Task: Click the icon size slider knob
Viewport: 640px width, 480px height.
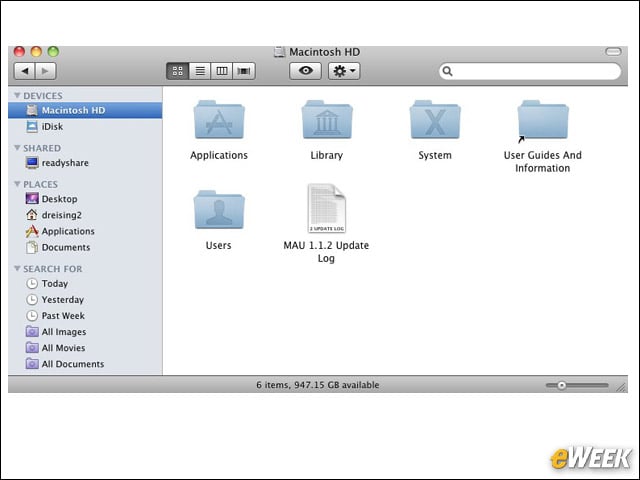Action: click(x=562, y=385)
